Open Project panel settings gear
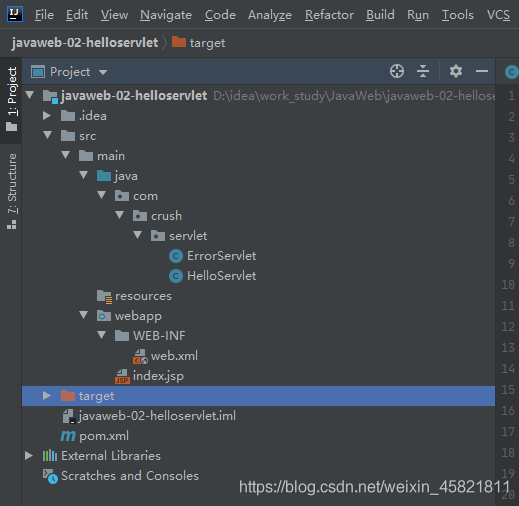The width and height of the screenshot is (519, 506). pyautogui.click(x=456, y=71)
